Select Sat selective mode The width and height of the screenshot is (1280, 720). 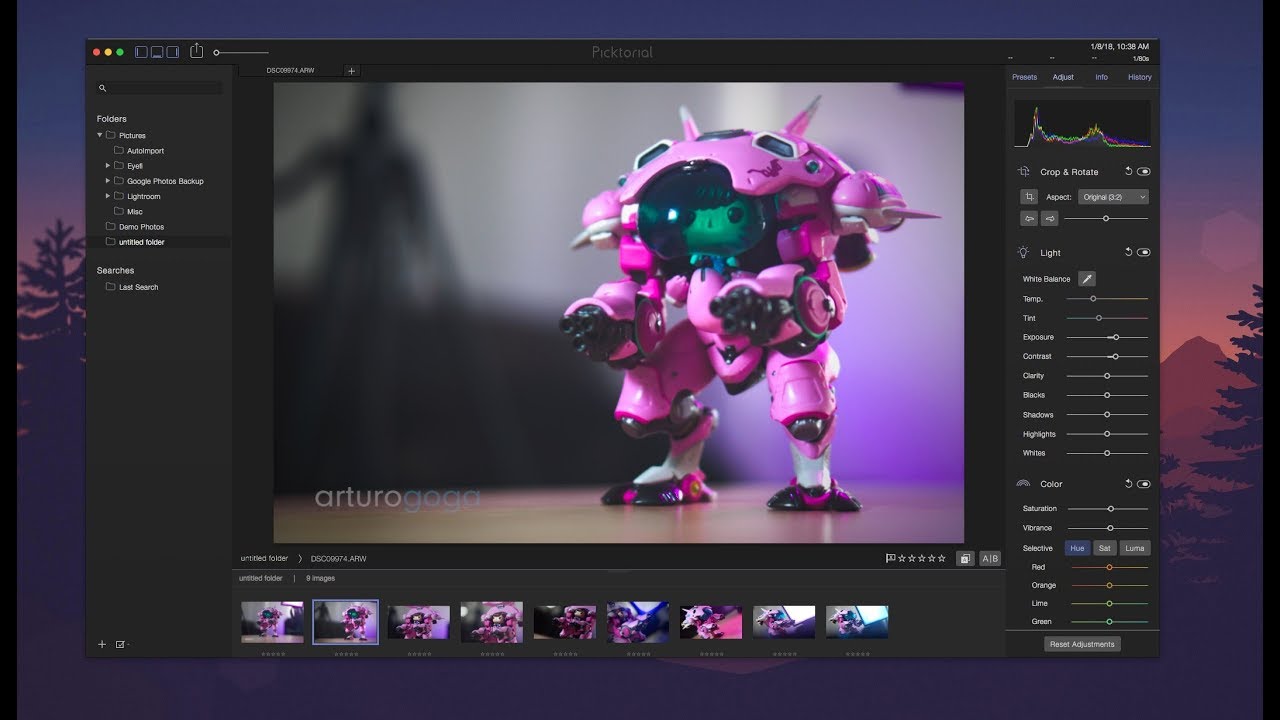click(x=1105, y=548)
